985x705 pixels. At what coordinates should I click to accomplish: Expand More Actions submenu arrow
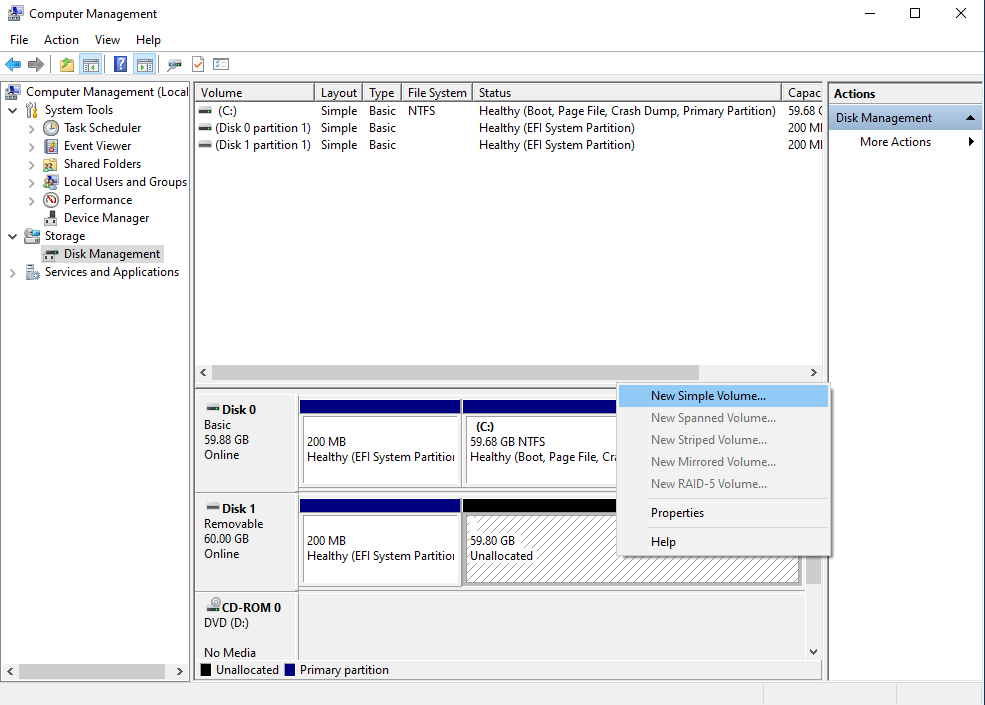pyautogui.click(x=971, y=142)
